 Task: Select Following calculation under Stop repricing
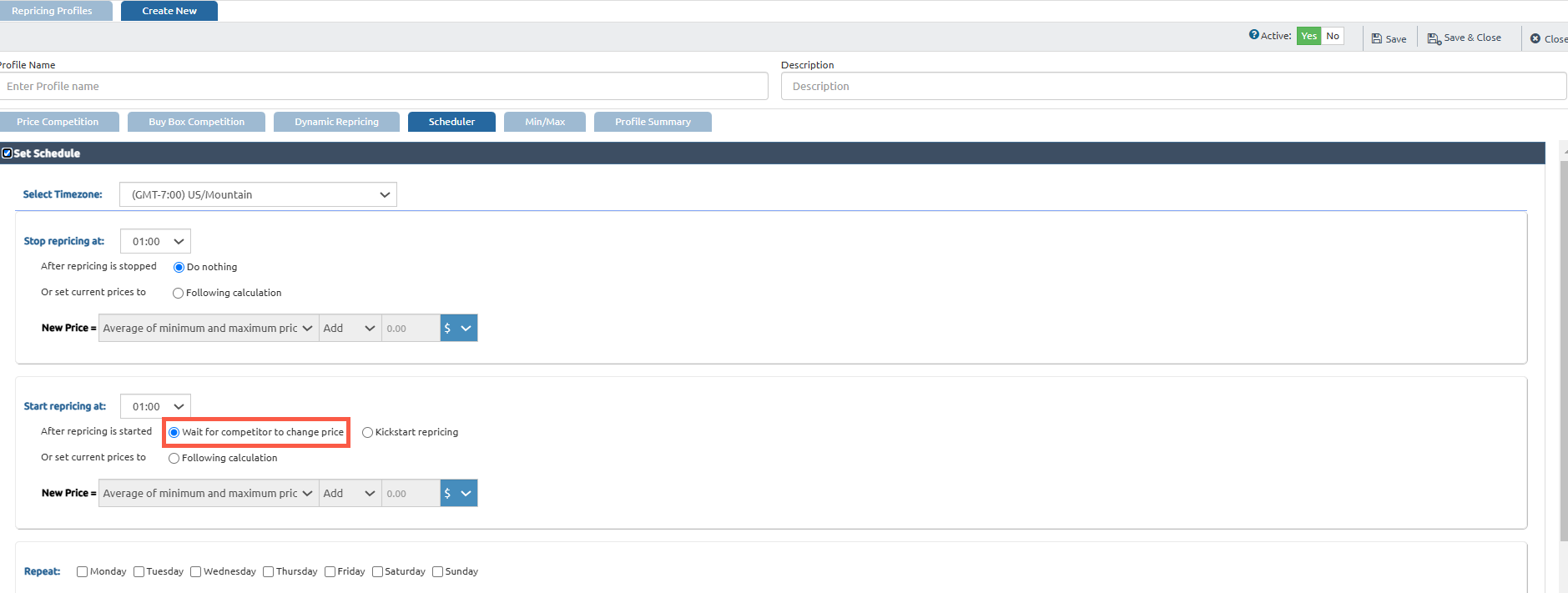[x=179, y=294]
